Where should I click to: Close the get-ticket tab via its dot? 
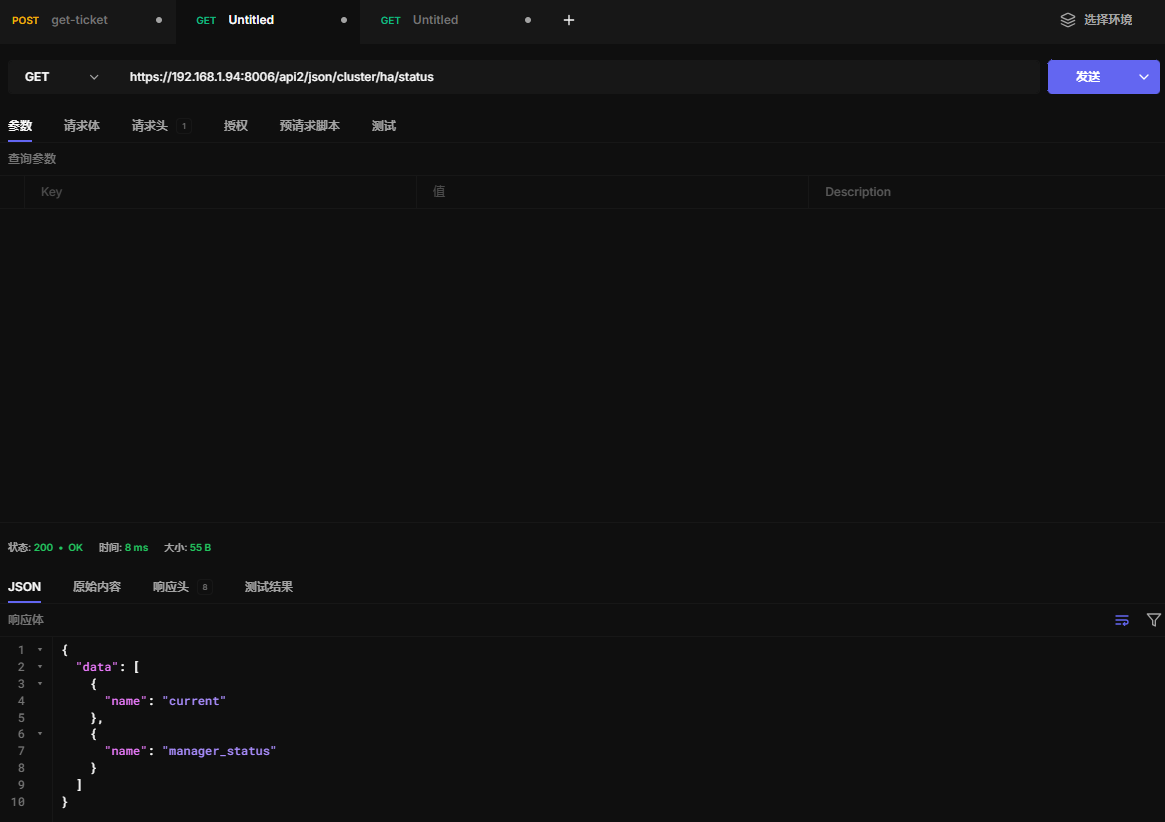159,20
